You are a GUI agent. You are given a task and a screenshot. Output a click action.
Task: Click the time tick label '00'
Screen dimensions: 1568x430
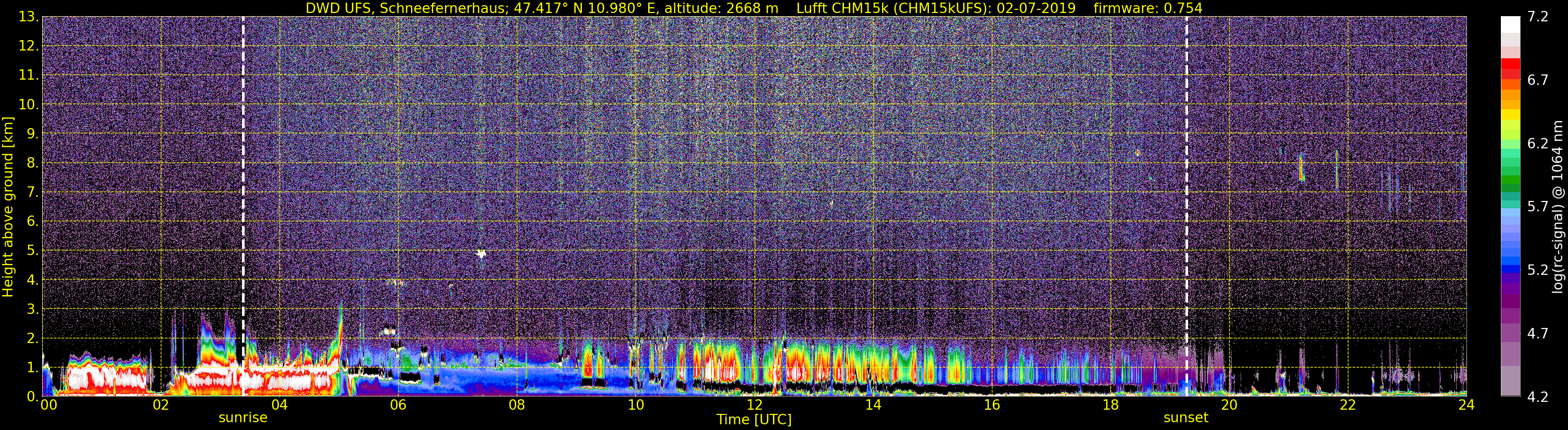coord(49,405)
